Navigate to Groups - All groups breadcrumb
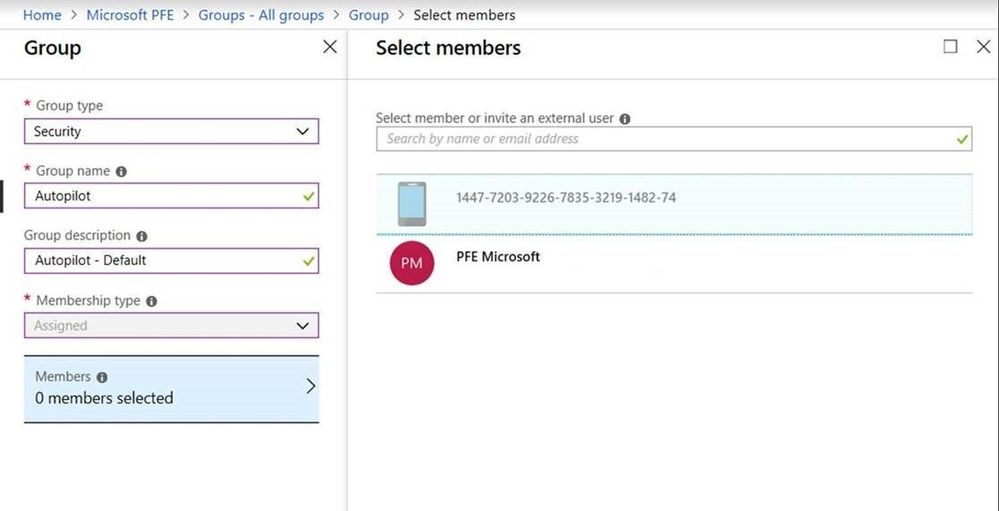Image resolution: width=999 pixels, height=511 pixels. pyautogui.click(x=261, y=15)
